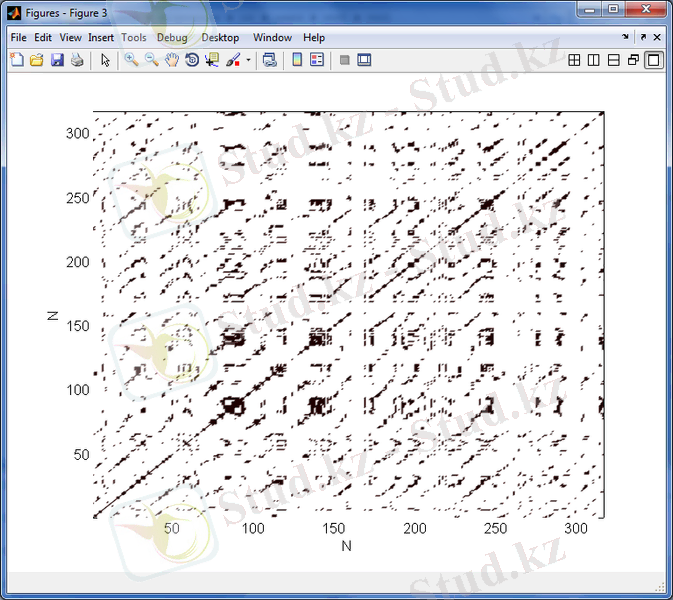Activate the Zoom Out tool

[152, 60]
